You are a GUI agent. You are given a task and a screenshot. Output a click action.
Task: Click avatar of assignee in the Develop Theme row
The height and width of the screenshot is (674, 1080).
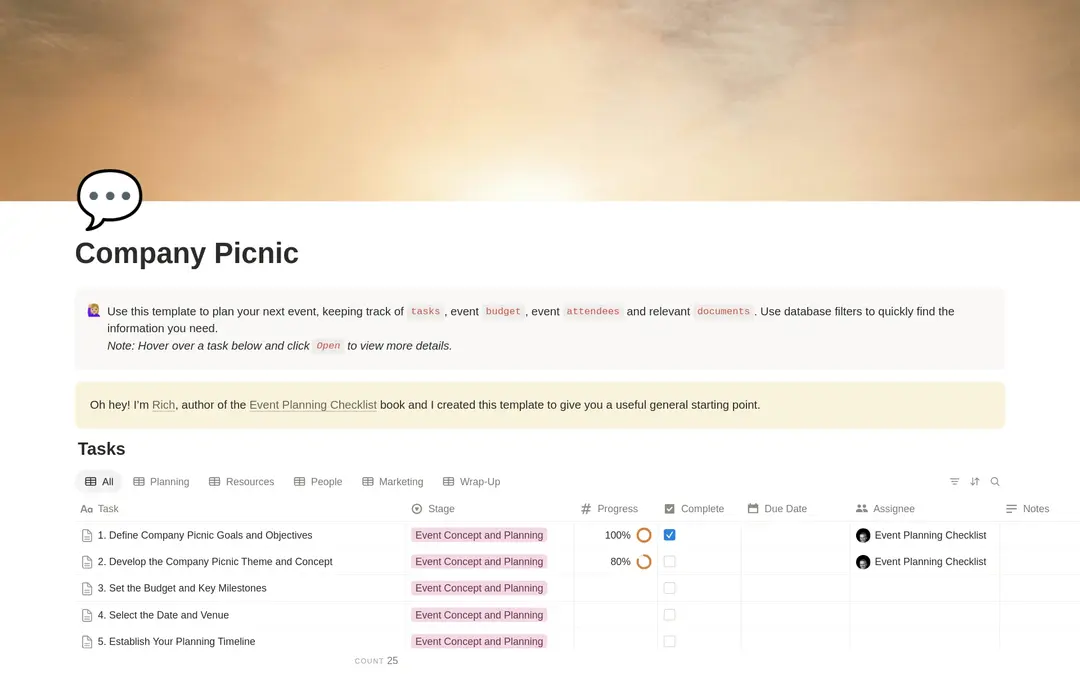click(863, 562)
